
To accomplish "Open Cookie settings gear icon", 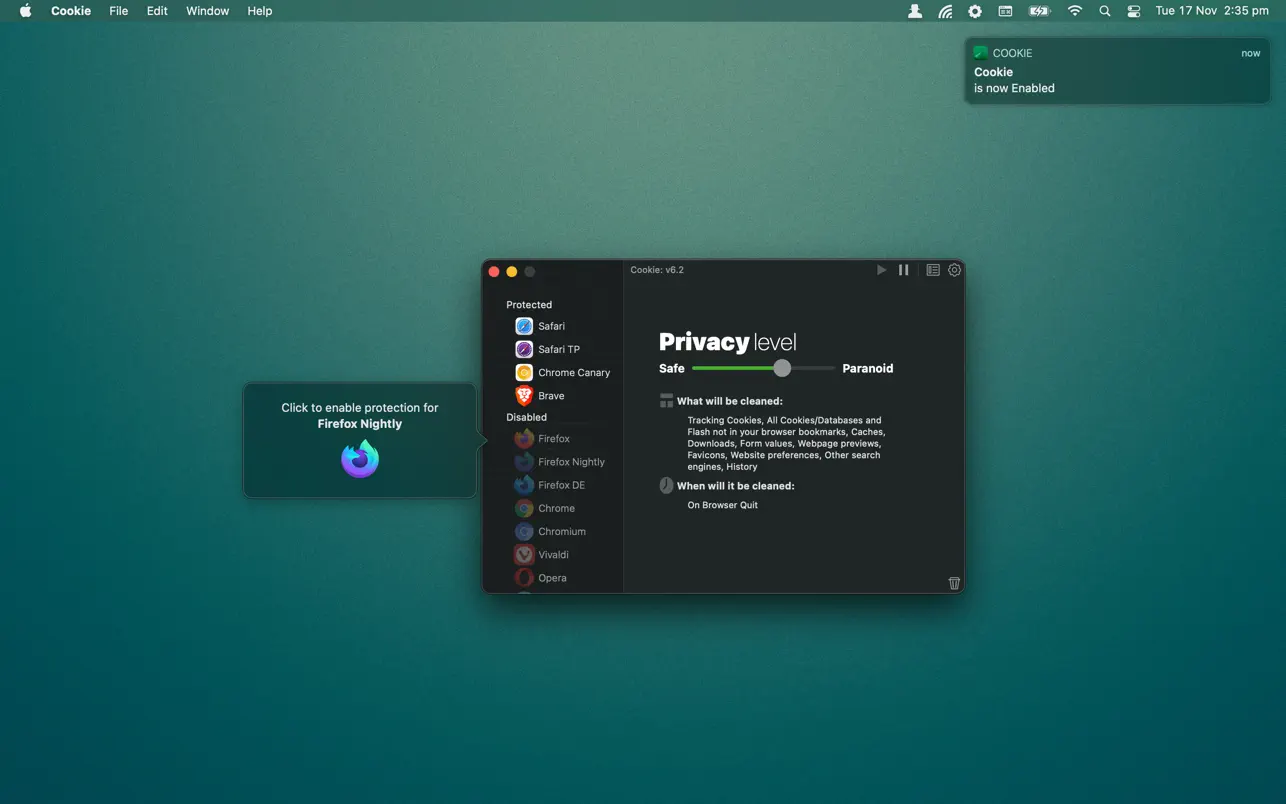I will click(955, 270).
